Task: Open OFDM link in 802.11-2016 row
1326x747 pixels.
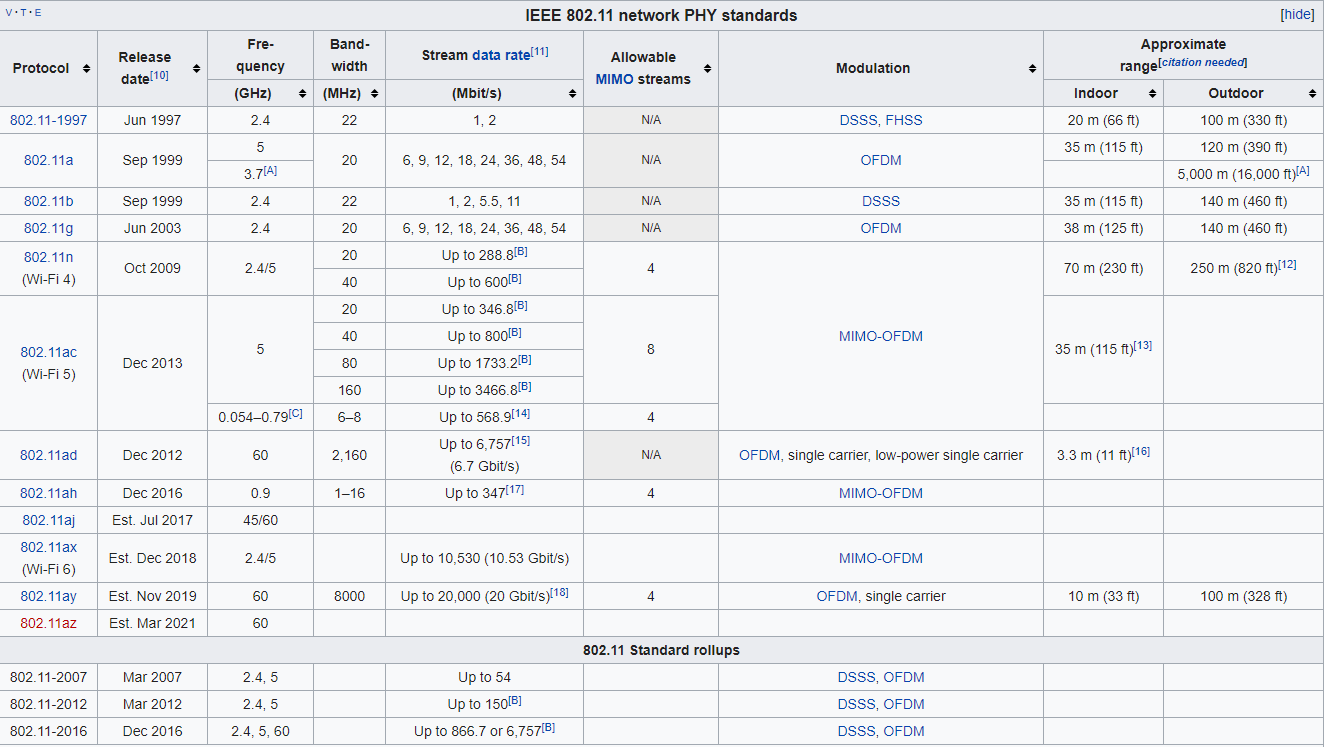Action: click(x=904, y=731)
